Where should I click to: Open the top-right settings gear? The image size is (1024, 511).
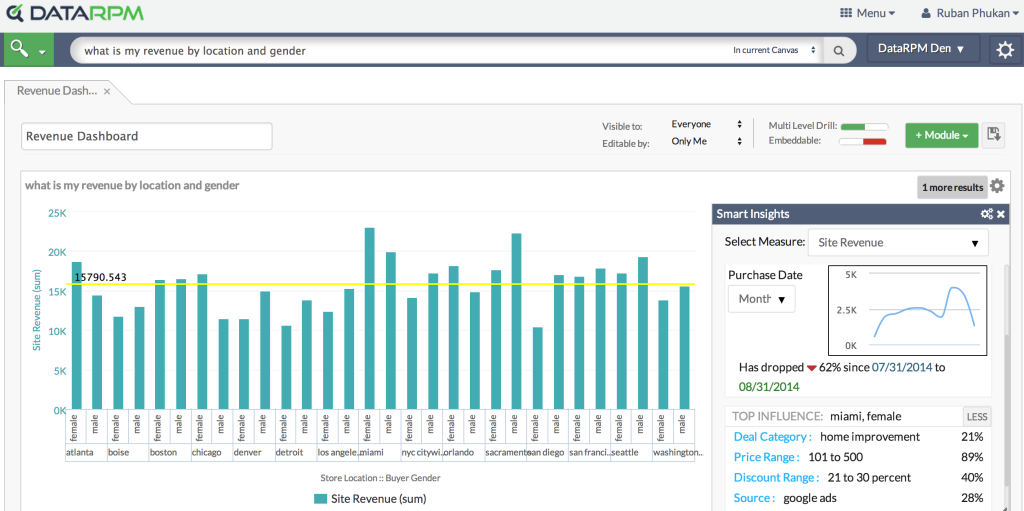tap(1005, 49)
